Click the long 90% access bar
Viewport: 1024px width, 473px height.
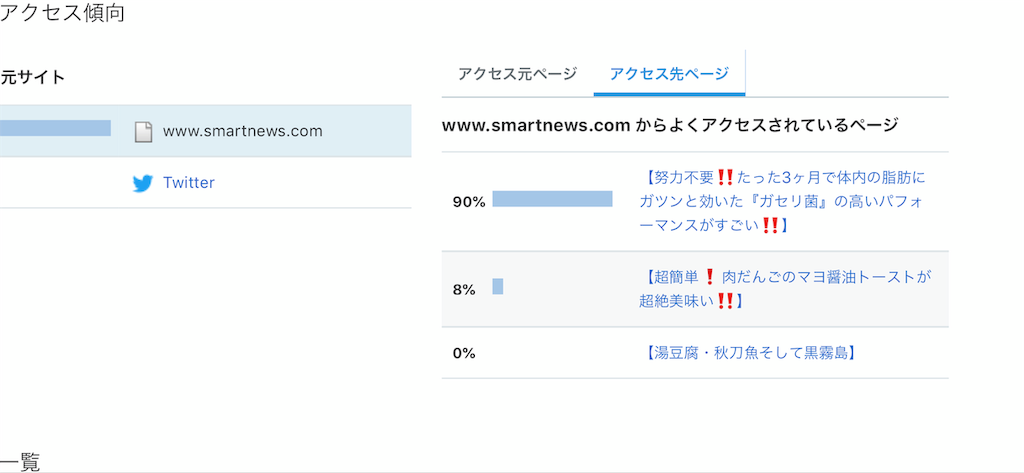tap(552, 199)
